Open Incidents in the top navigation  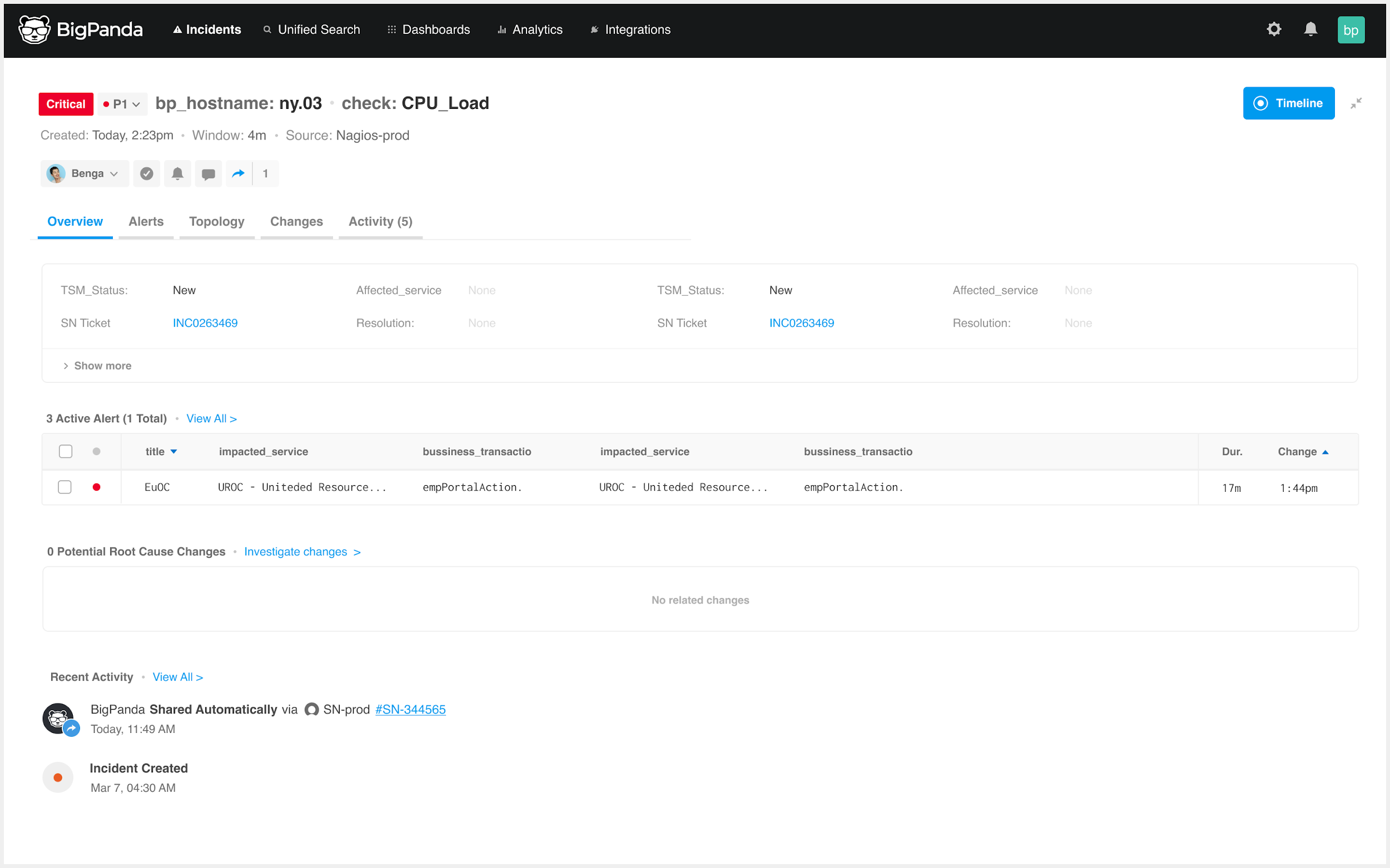coord(207,29)
